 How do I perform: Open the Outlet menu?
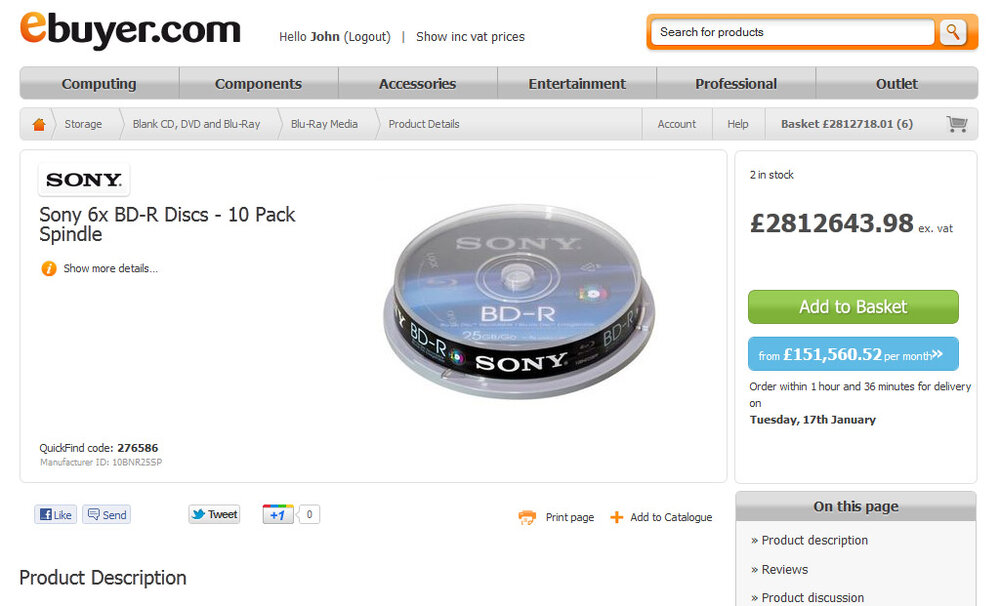coord(897,84)
